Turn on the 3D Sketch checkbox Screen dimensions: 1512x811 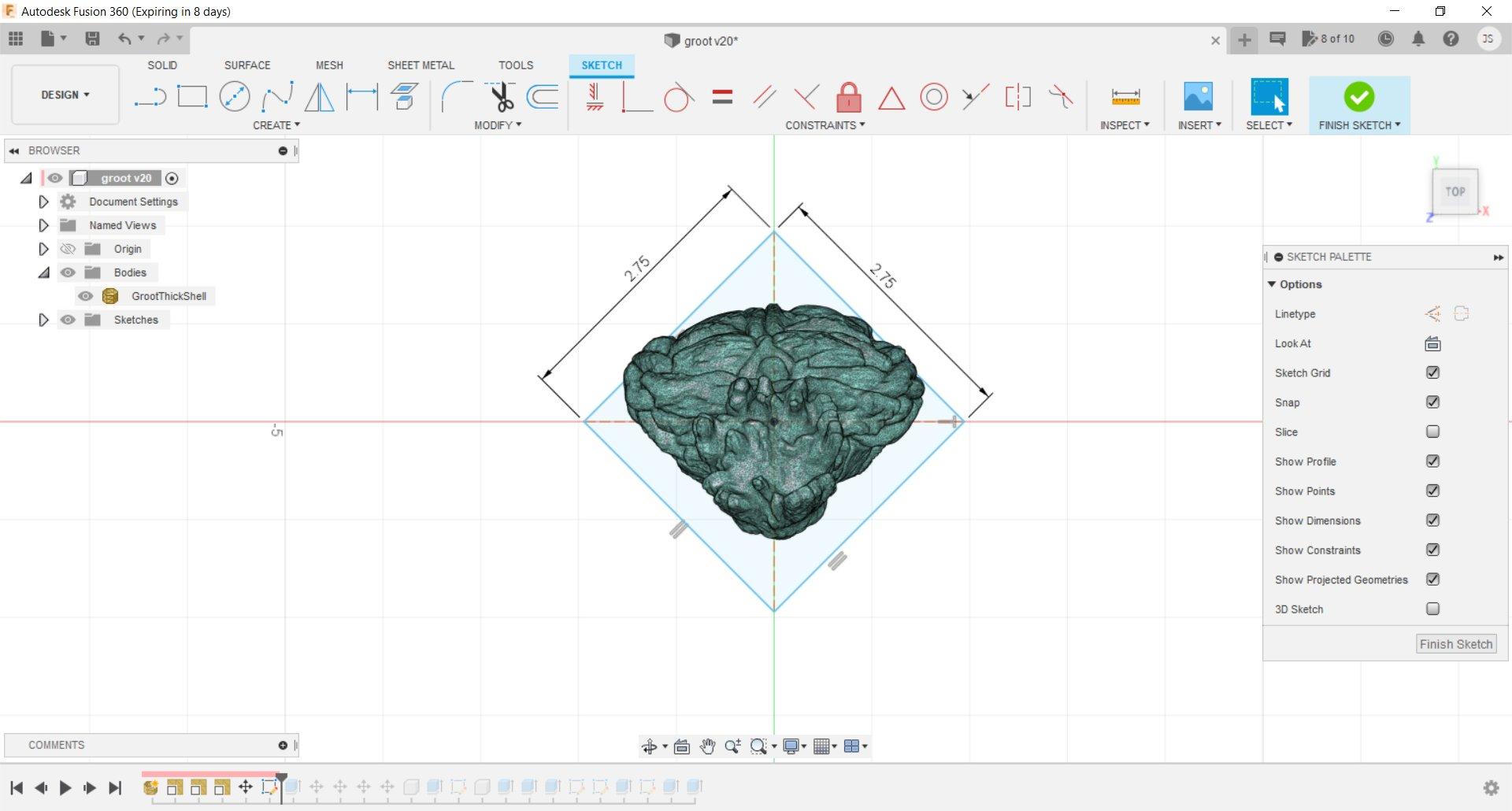pos(1432,609)
